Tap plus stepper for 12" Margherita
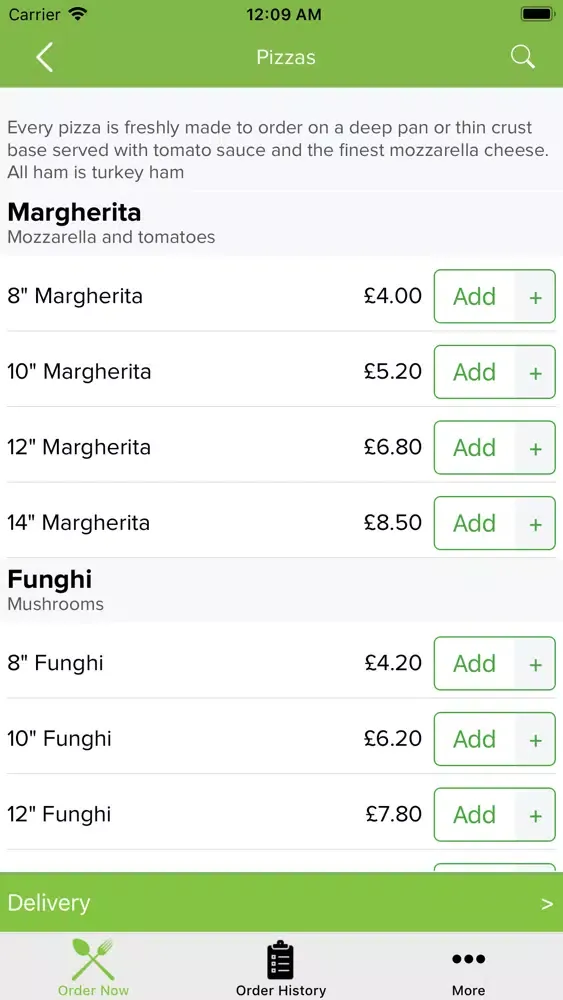This screenshot has width=563, height=1000. coord(536,448)
